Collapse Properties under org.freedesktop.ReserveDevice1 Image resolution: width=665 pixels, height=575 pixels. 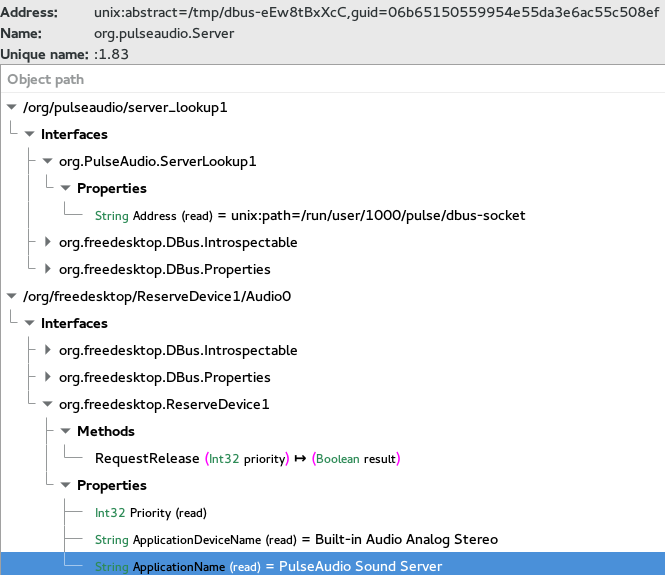[65, 485]
